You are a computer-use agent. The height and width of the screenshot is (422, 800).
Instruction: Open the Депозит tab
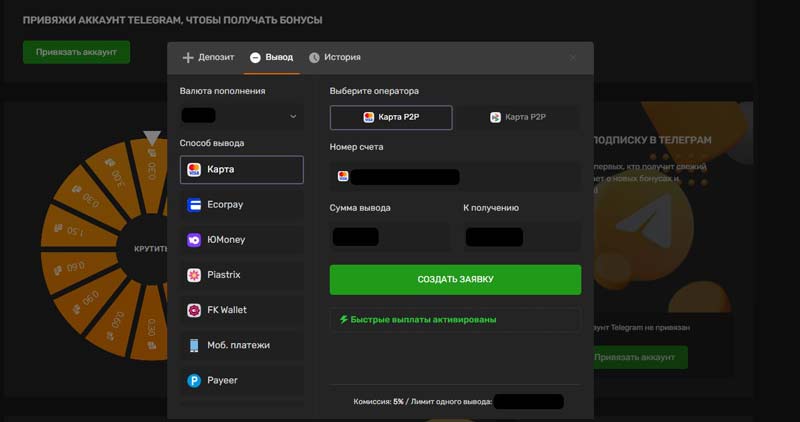[x=208, y=58]
